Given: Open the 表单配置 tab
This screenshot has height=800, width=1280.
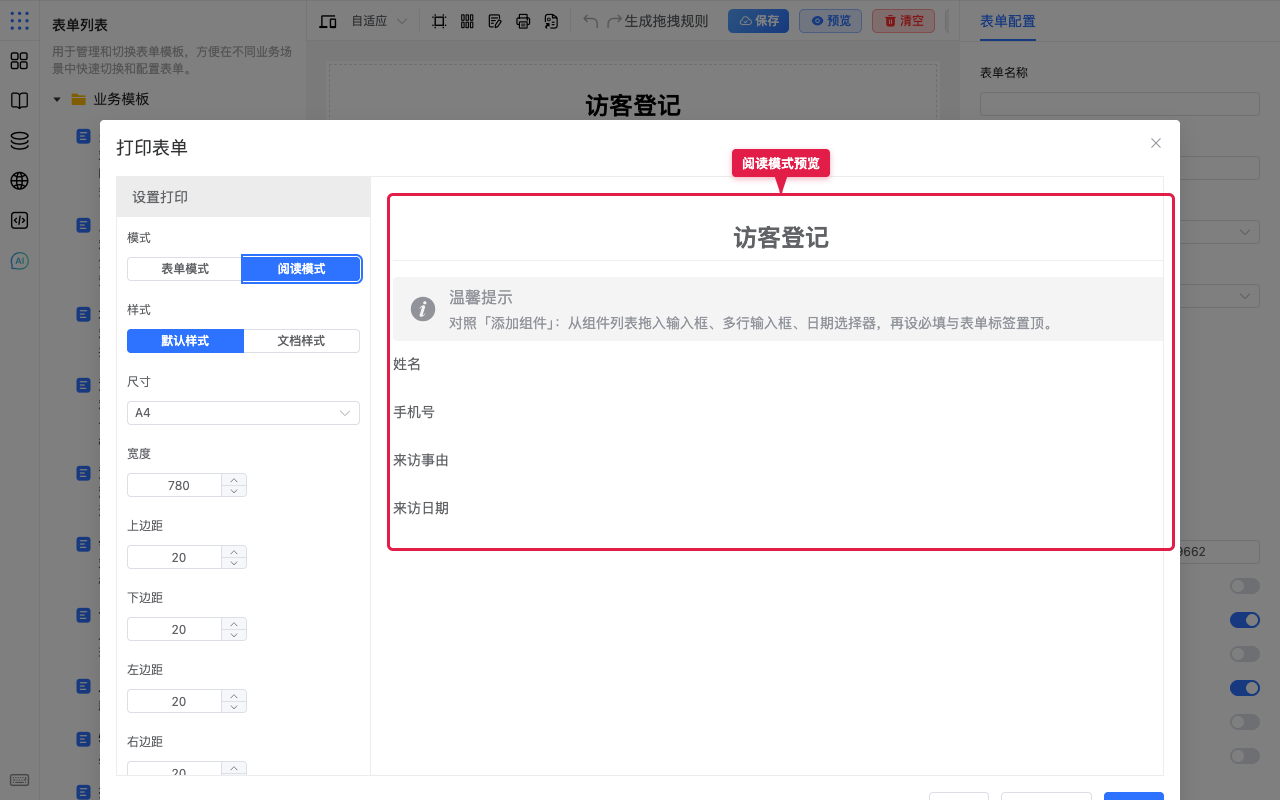Looking at the screenshot, I should [1008, 21].
